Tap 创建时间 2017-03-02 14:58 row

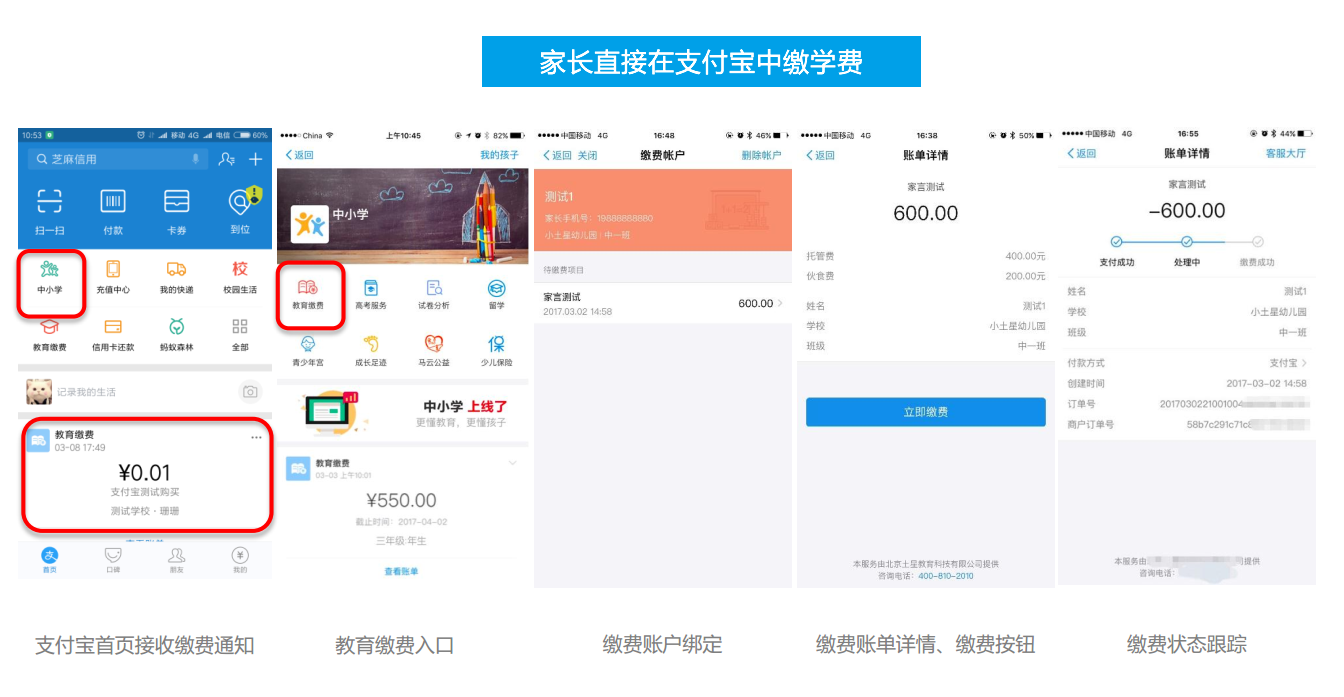[1187, 384]
